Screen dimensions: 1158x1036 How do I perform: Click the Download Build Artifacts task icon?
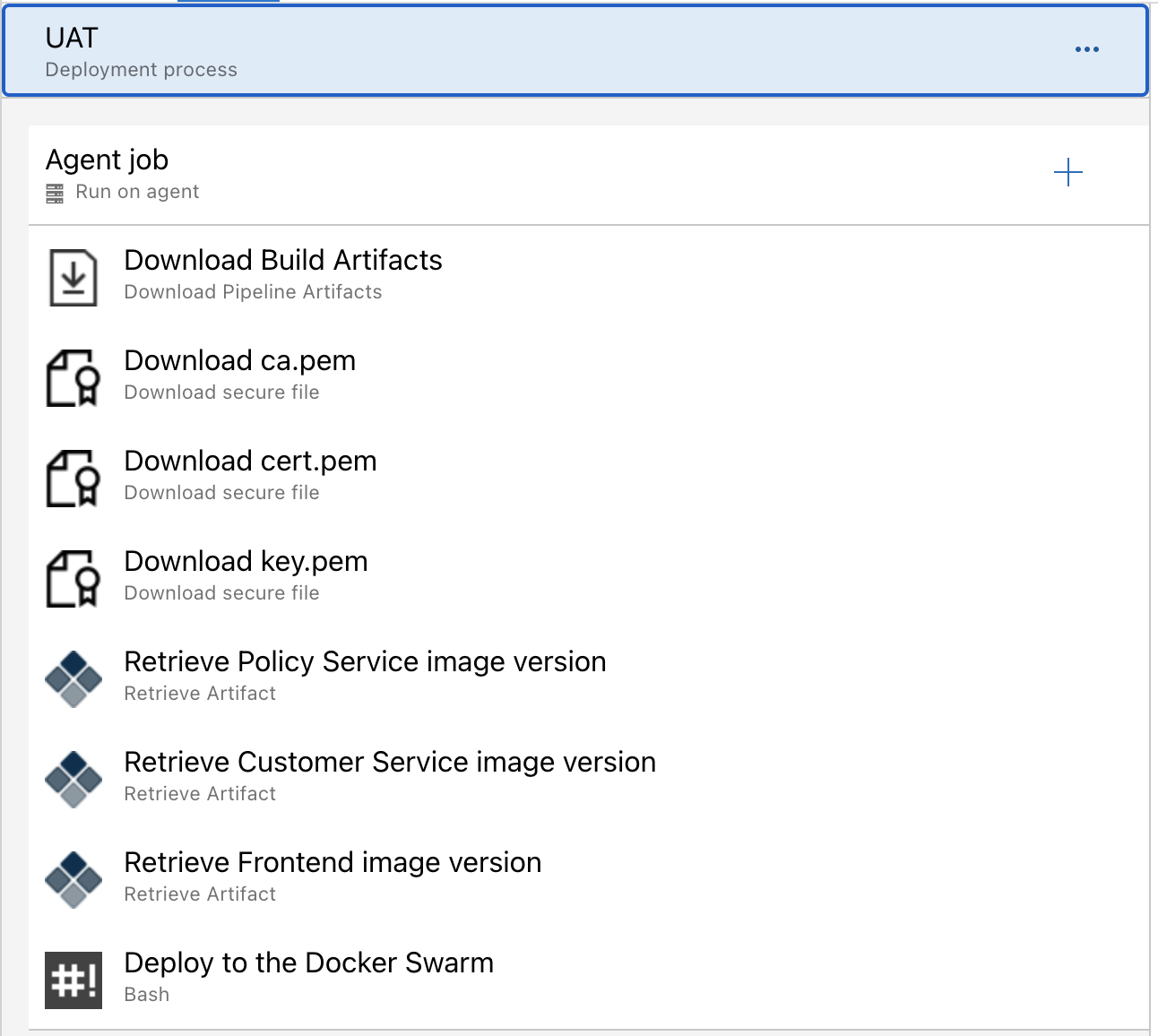click(73, 277)
